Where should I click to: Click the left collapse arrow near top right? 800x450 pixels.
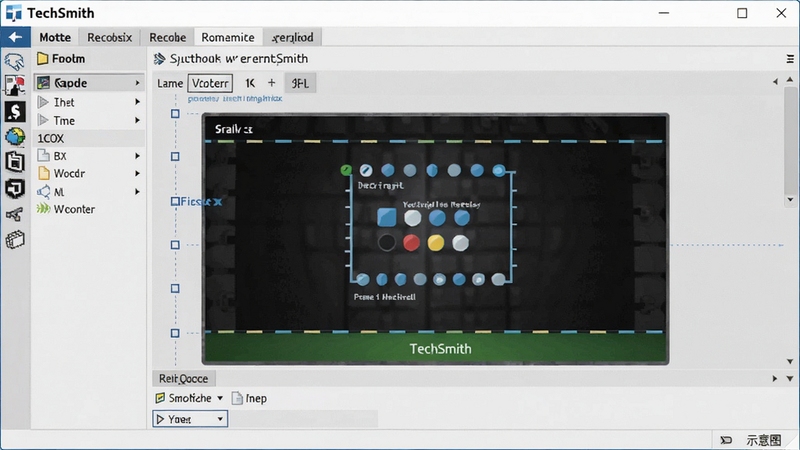[x=776, y=82]
